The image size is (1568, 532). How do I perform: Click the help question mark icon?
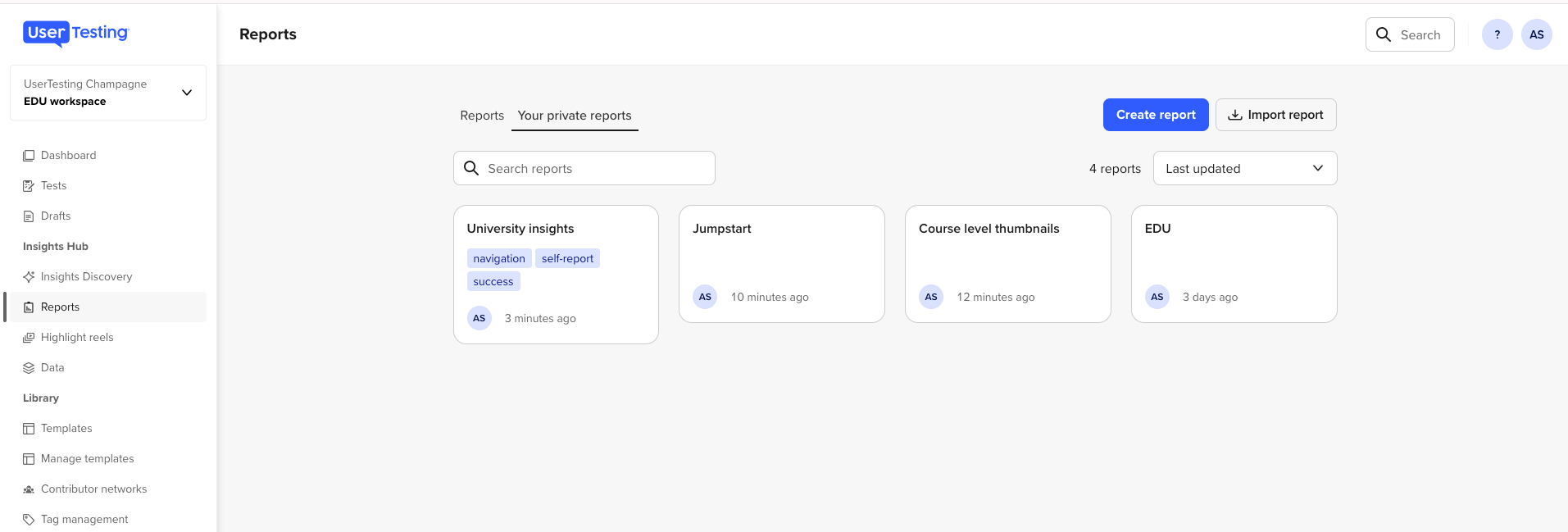(1497, 34)
